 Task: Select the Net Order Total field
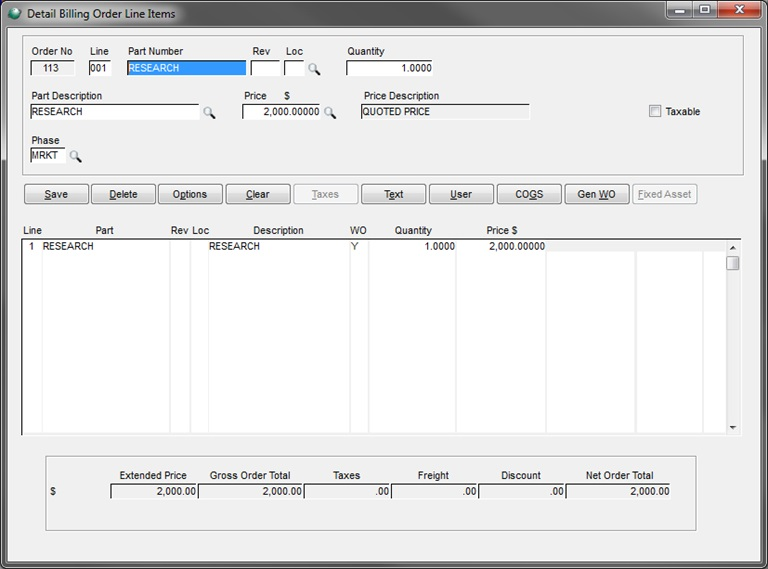pyautogui.click(x=618, y=491)
